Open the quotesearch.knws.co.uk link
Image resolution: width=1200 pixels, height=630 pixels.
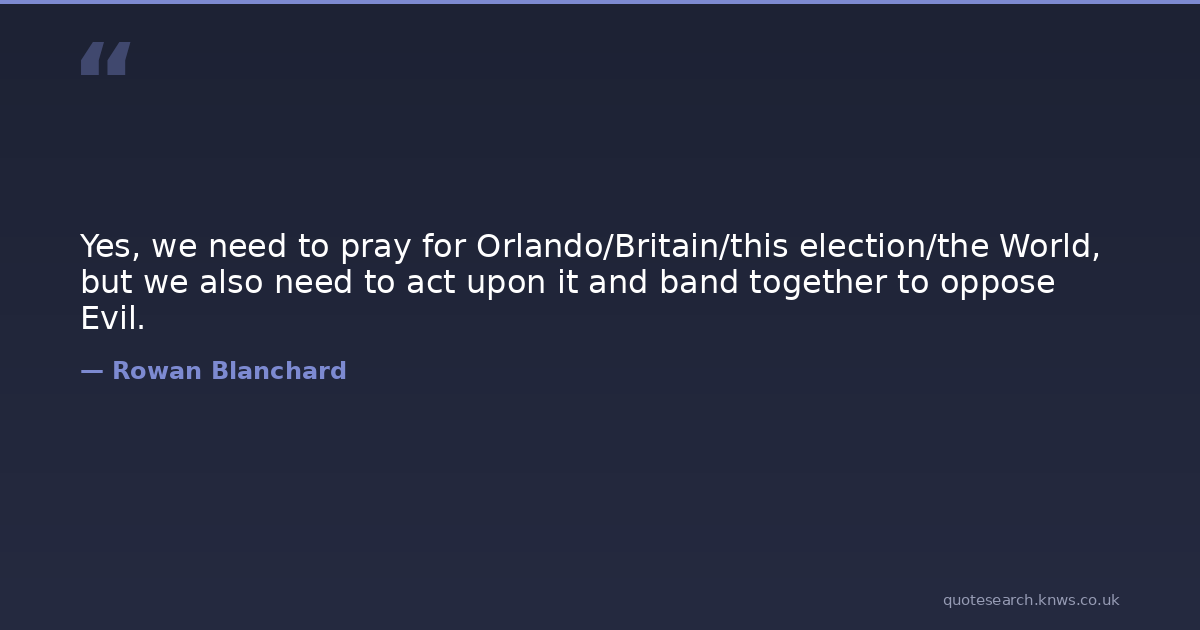[1030, 600]
